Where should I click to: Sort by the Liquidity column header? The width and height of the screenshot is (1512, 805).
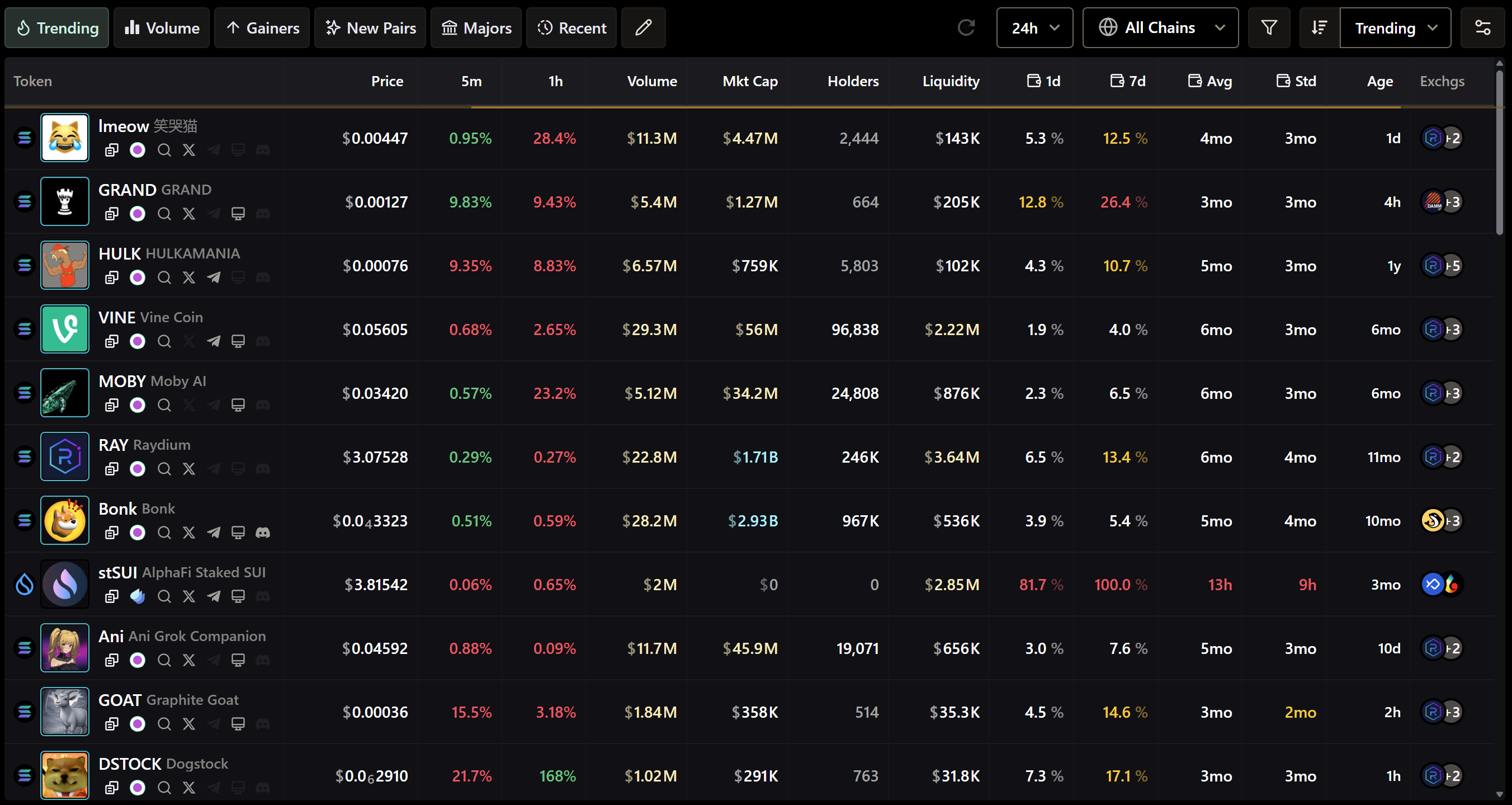click(x=951, y=81)
